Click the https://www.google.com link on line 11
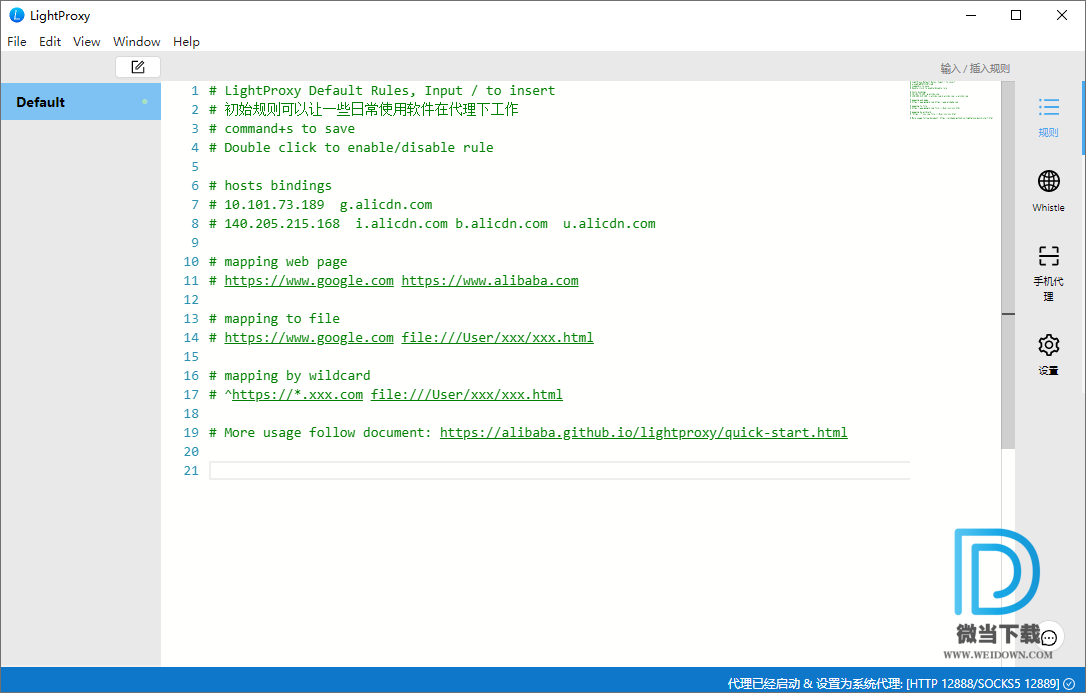 [x=309, y=280]
